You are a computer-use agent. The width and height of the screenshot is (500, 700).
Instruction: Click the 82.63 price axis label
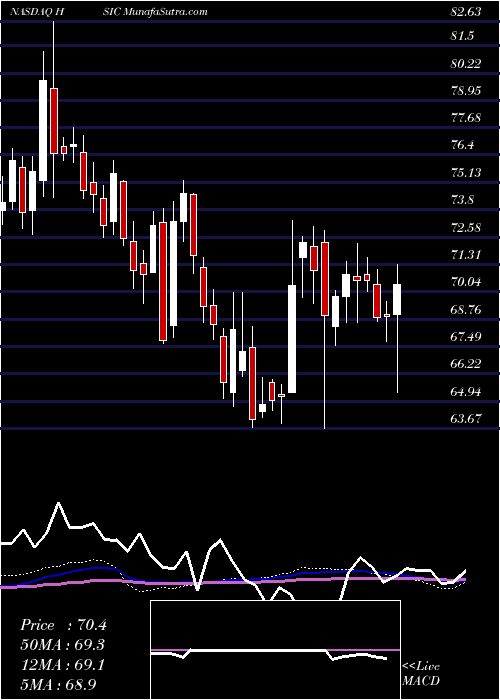[x=466, y=12]
